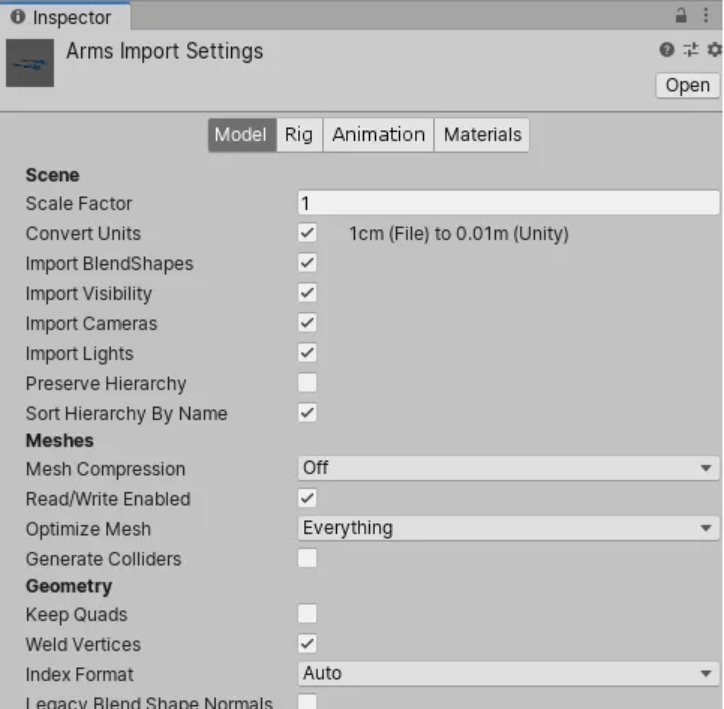
Task: Choose Index Format from its dropdown
Action: tap(508, 674)
